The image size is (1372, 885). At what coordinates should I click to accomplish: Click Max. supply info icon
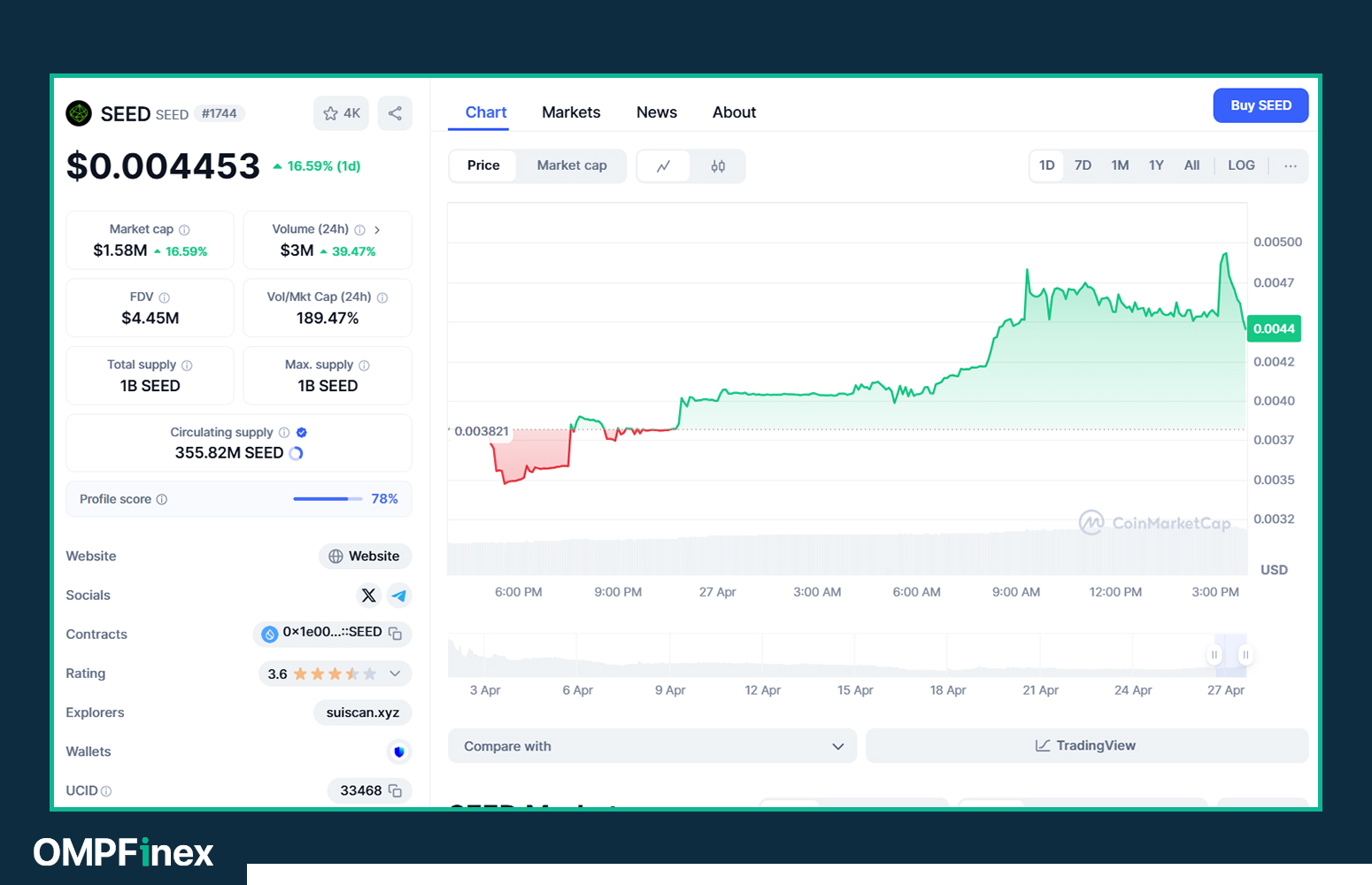(x=364, y=366)
